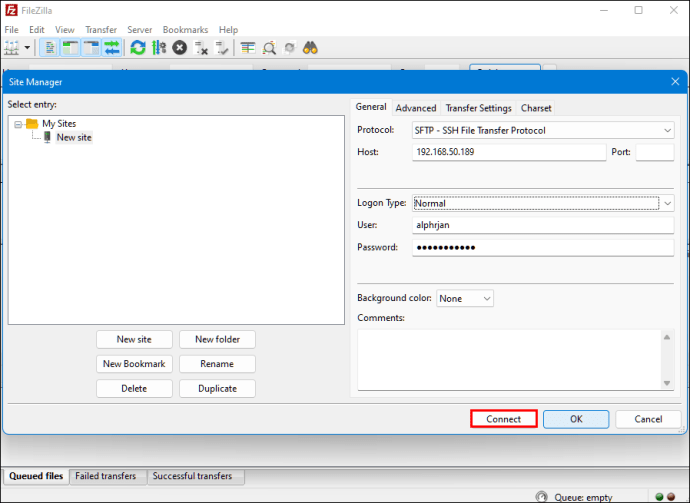
Task: Open the Bookmarks menu
Action: click(185, 29)
